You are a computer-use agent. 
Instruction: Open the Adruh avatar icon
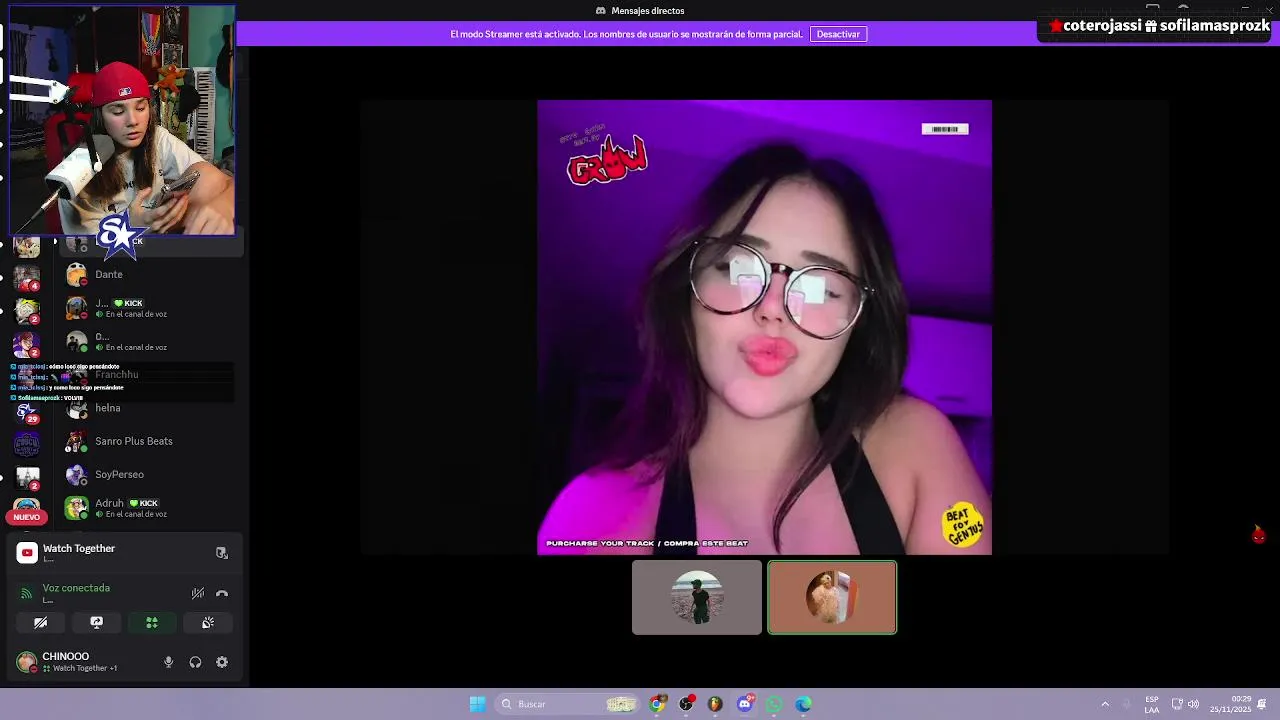click(x=76, y=508)
